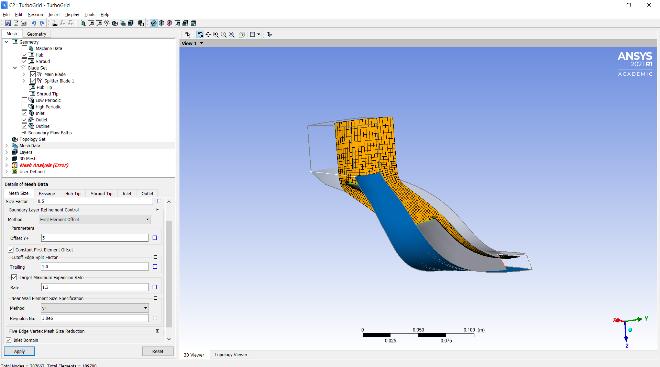Toggle the Inlet checkbox in the tree
Screen dimensions: 660x367
[x=24, y=113]
